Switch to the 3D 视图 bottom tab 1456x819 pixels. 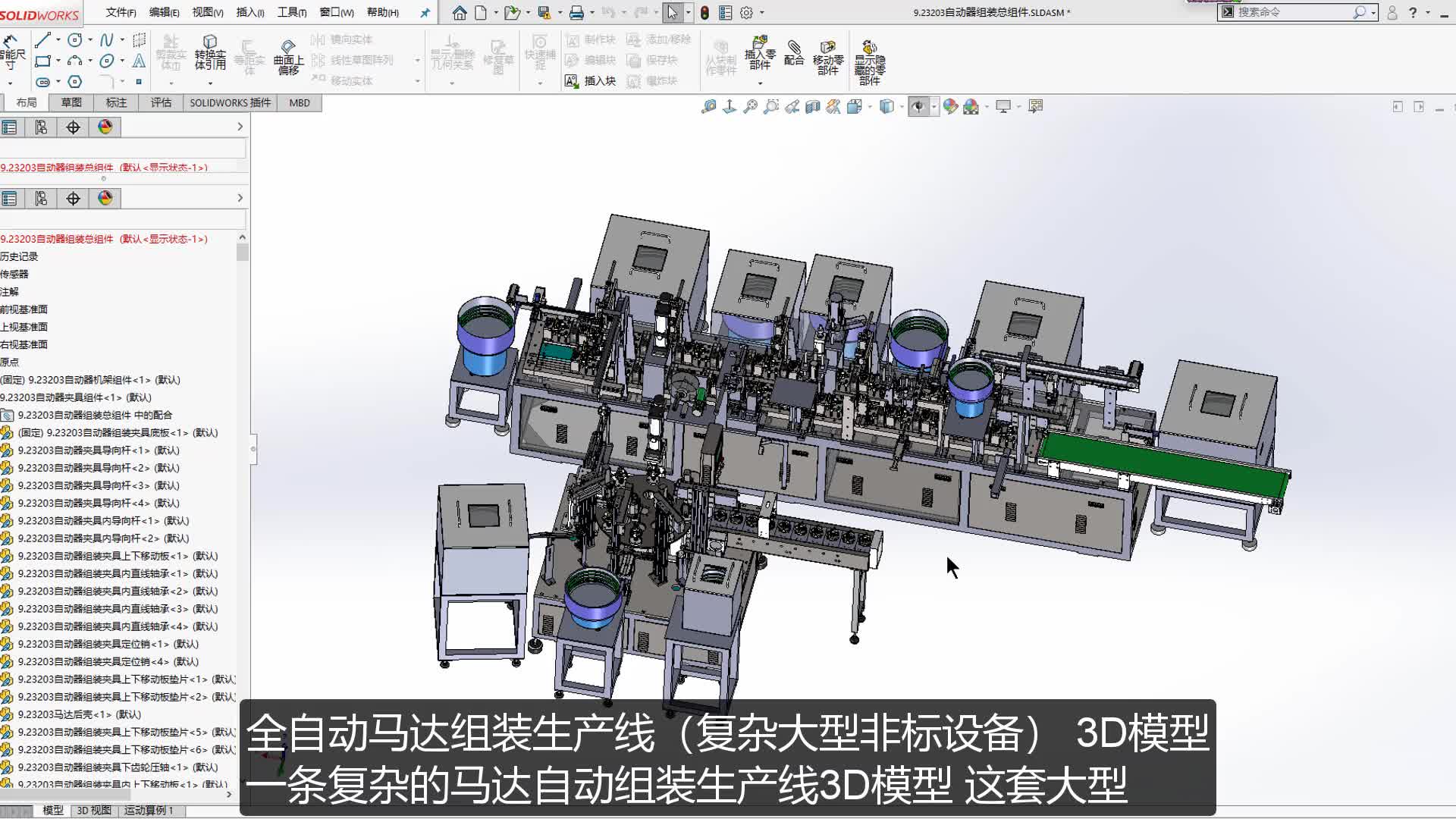click(94, 811)
